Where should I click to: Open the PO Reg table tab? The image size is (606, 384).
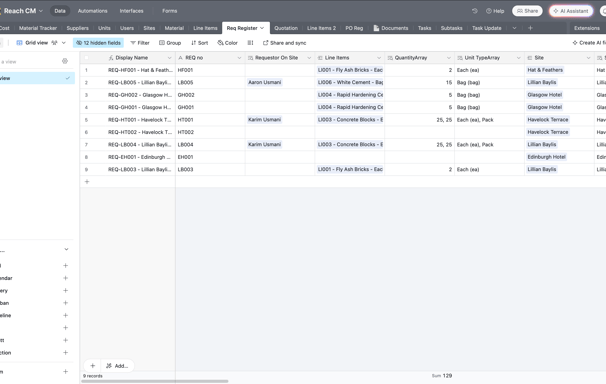[x=354, y=28]
